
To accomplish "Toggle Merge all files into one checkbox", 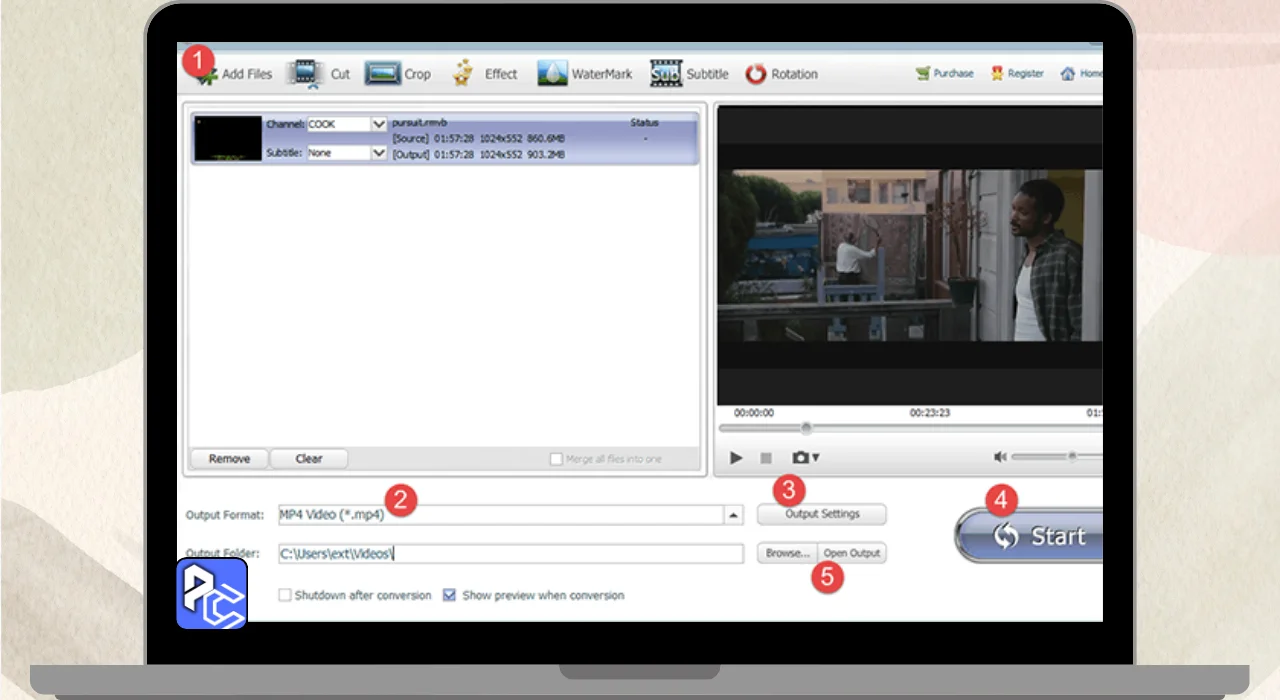I will (x=556, y=459).
